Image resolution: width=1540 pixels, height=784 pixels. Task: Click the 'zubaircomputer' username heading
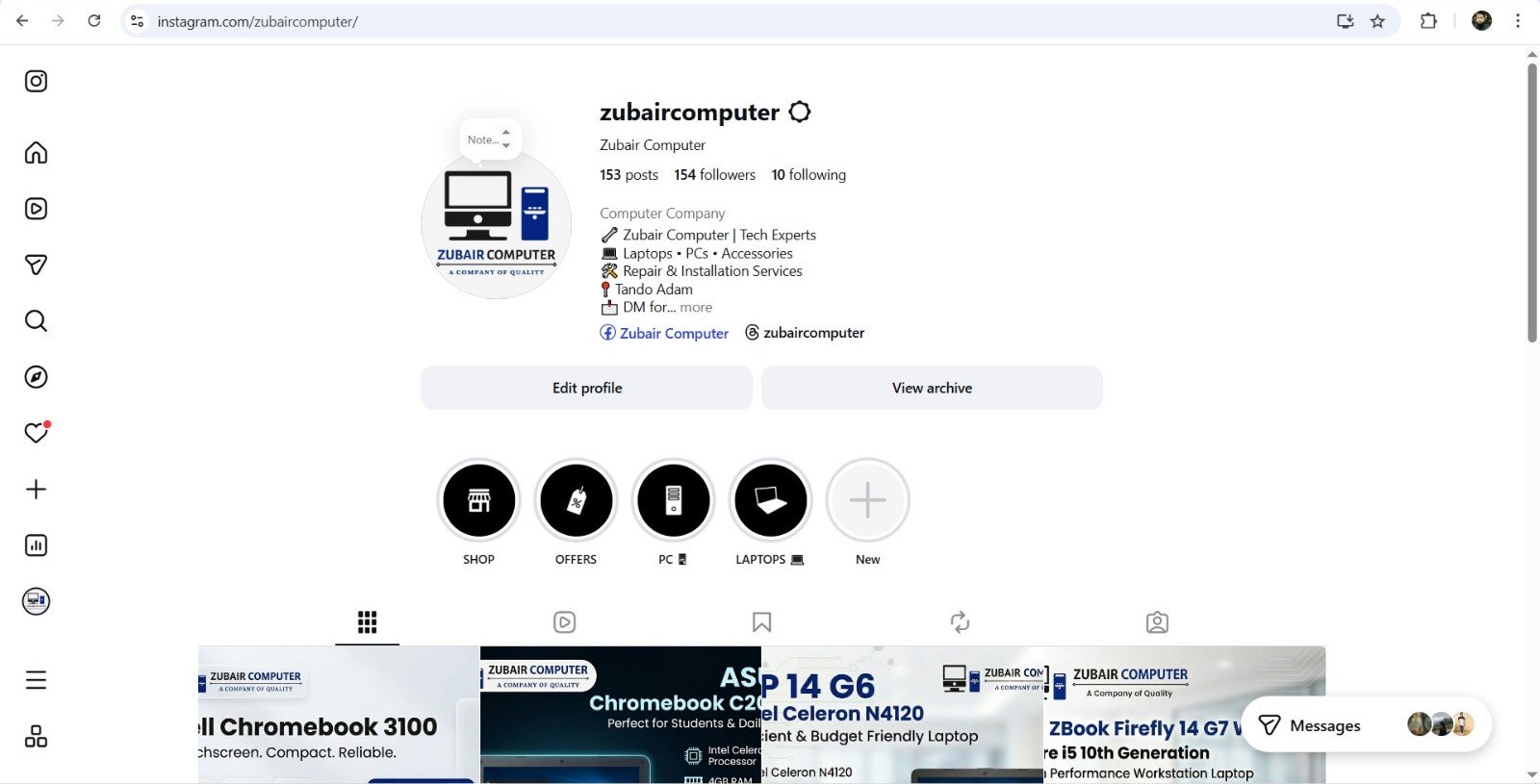689,113
